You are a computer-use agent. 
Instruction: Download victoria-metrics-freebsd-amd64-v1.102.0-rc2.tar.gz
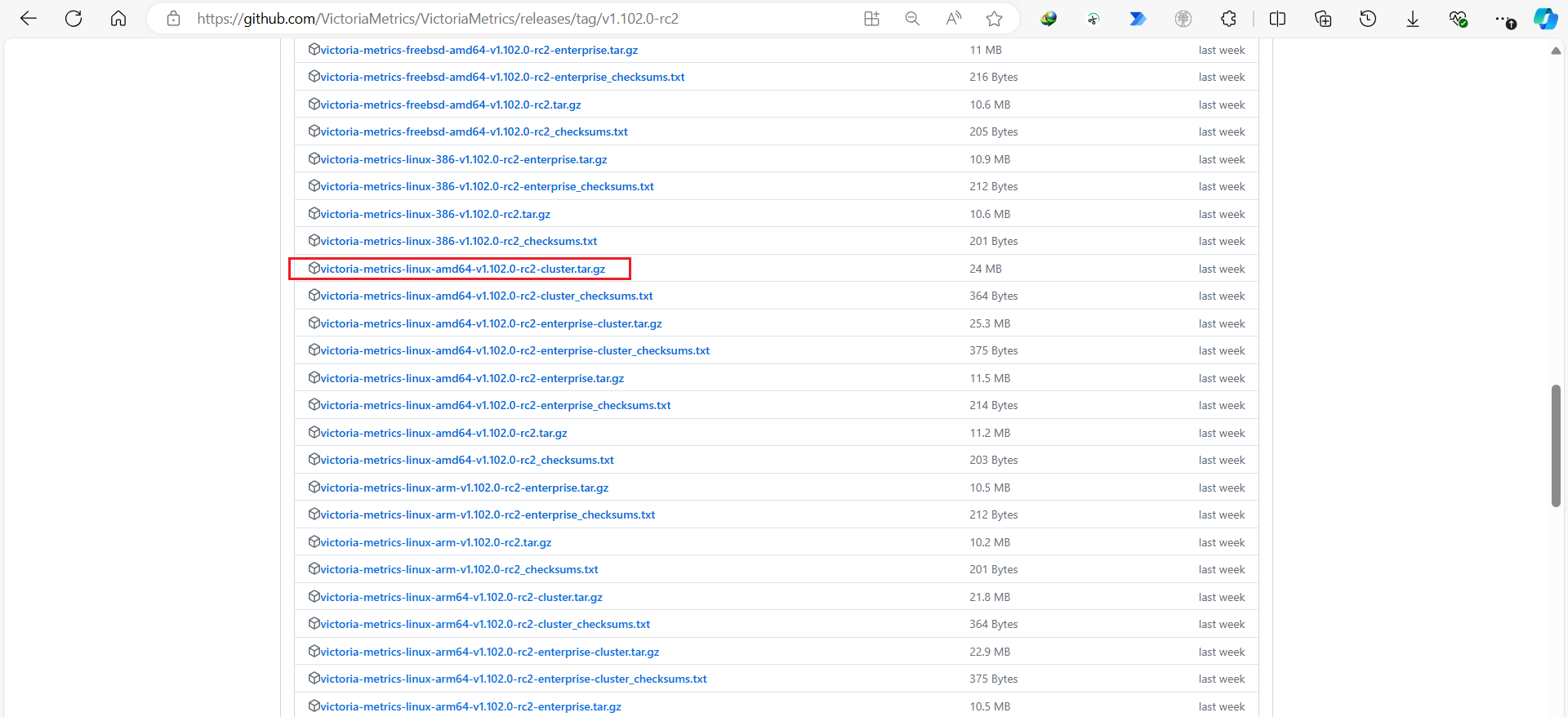coord(451,105)
